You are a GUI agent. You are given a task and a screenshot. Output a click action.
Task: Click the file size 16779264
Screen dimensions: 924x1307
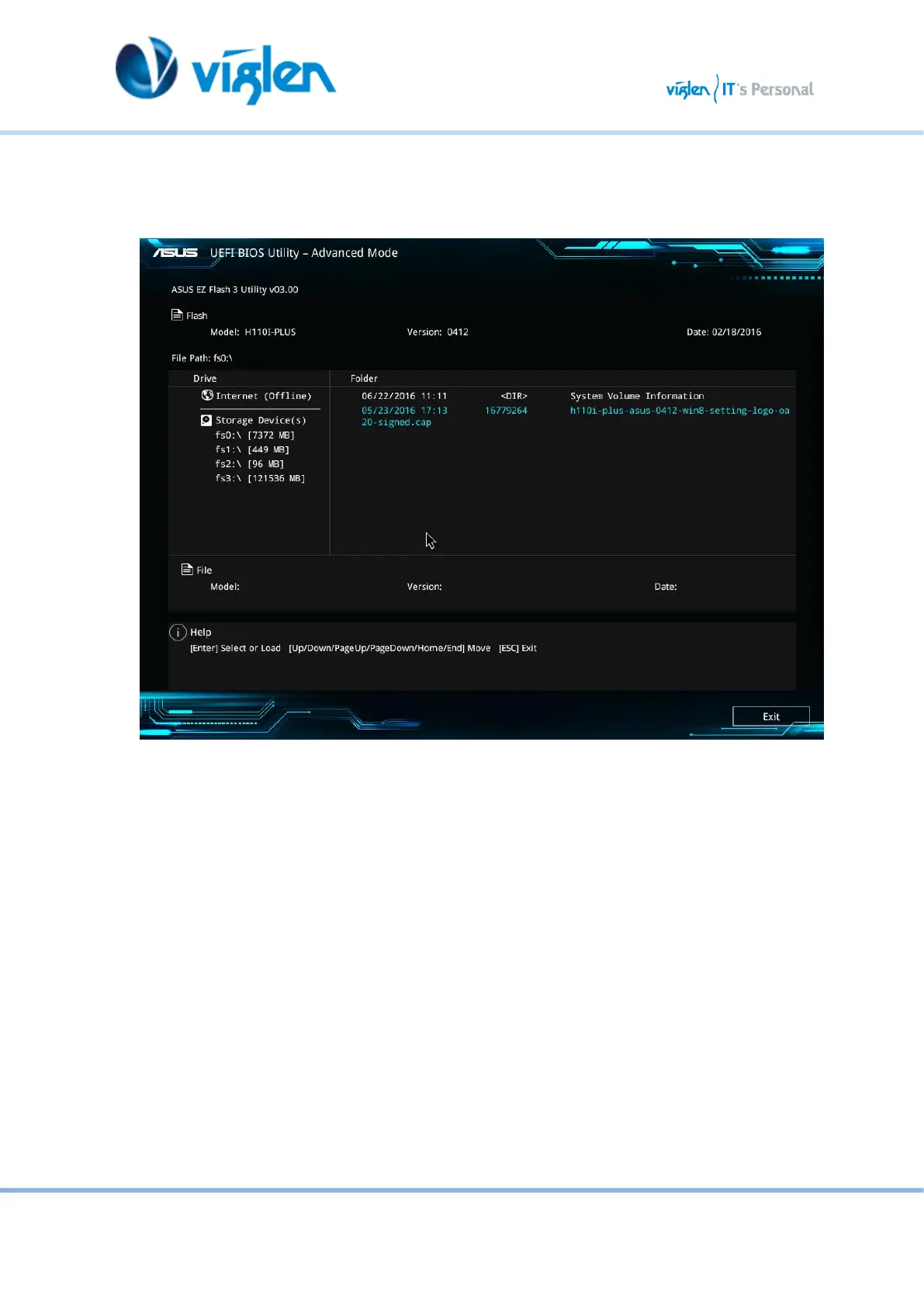pos(506,411)
